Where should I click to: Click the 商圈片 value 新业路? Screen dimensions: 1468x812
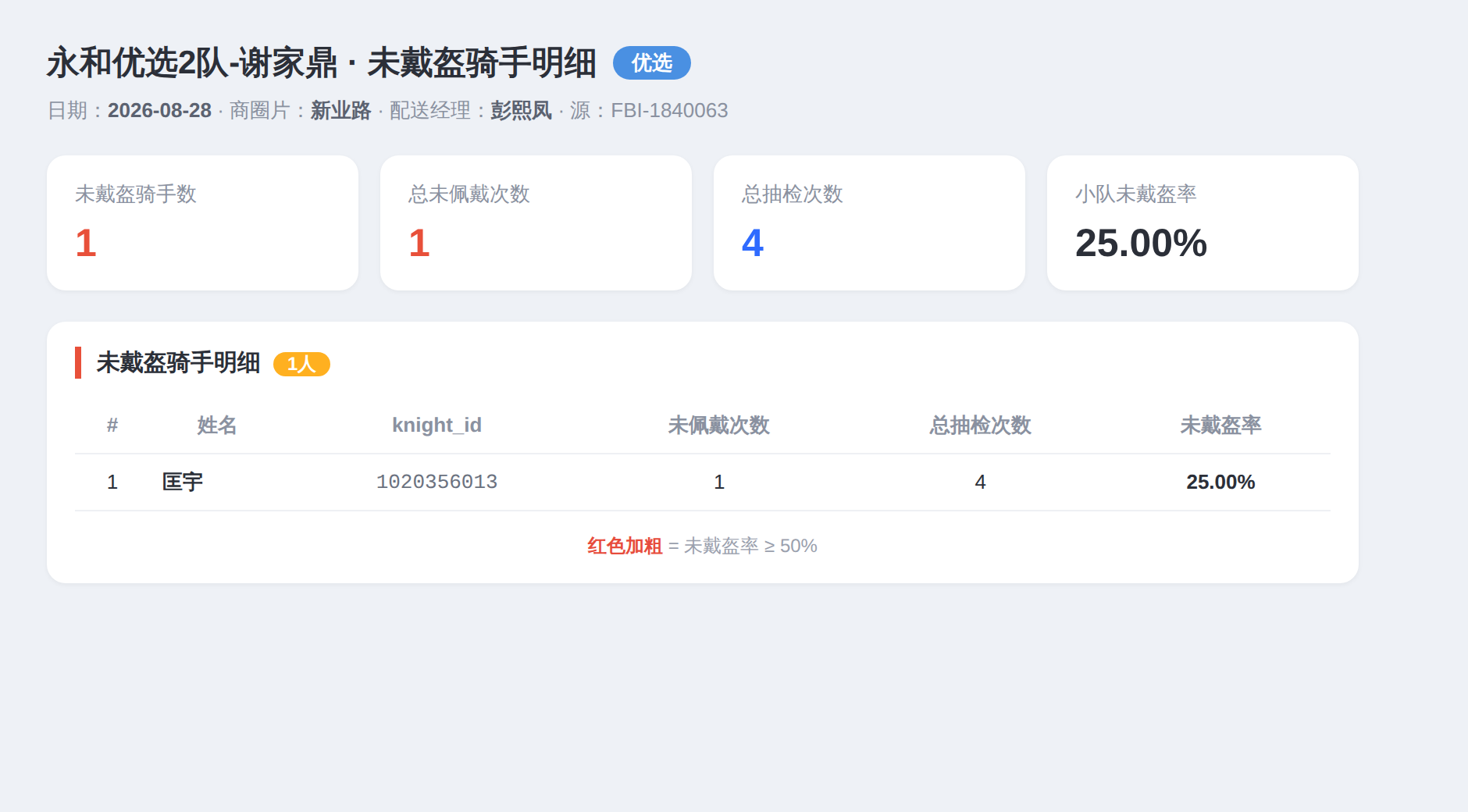tap(340, 110)
